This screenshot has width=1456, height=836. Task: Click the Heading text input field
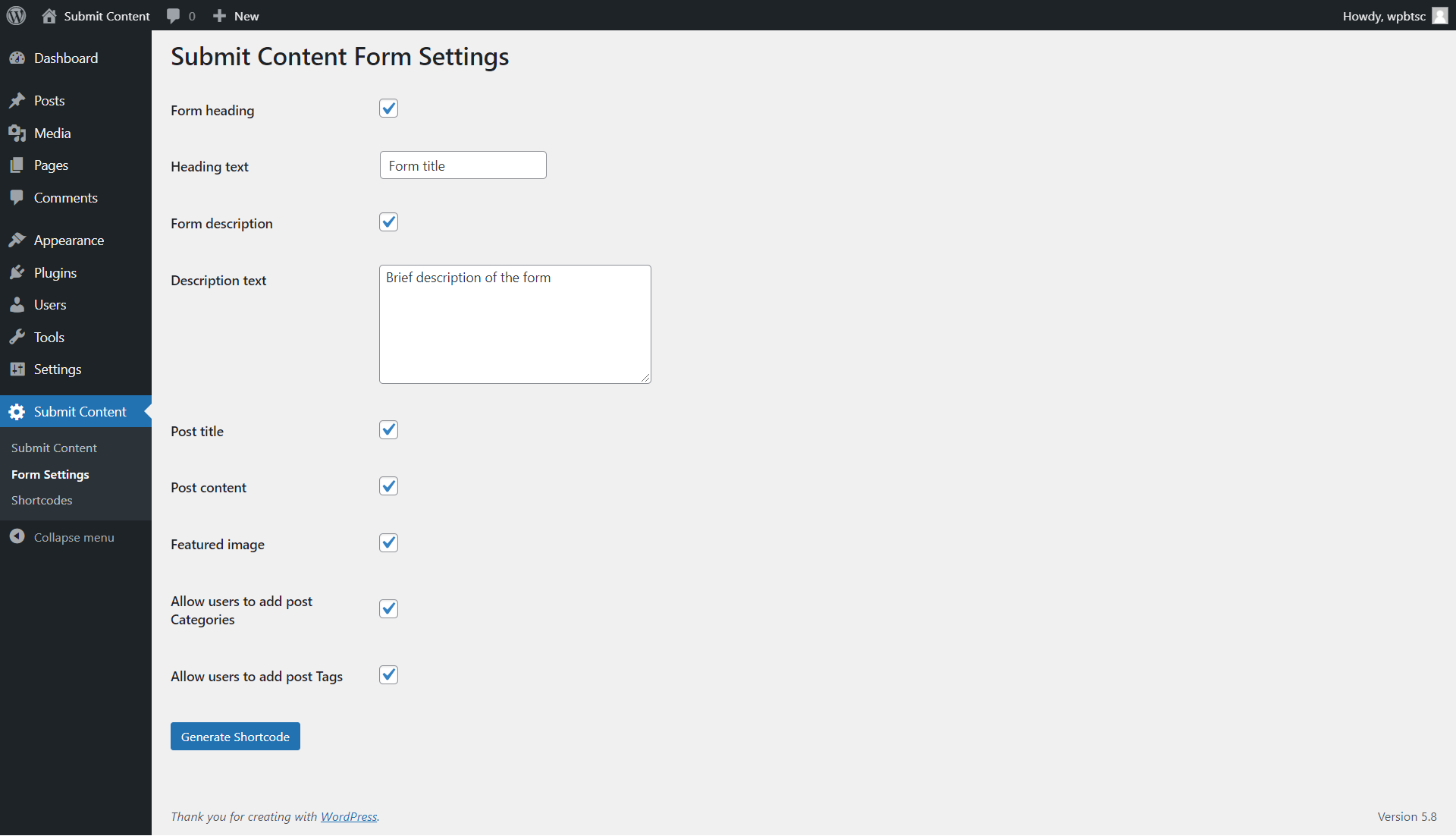[x=462, y=164]
